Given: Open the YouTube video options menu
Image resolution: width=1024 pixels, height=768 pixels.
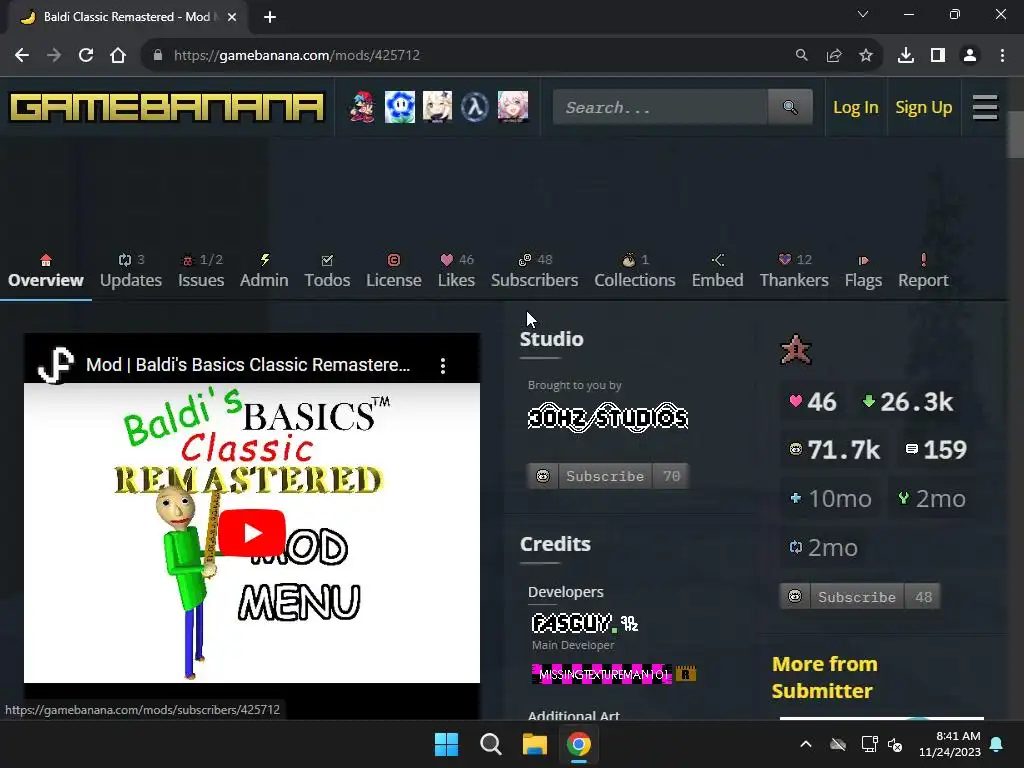Looking at the screenshot, I should [443, 365].
